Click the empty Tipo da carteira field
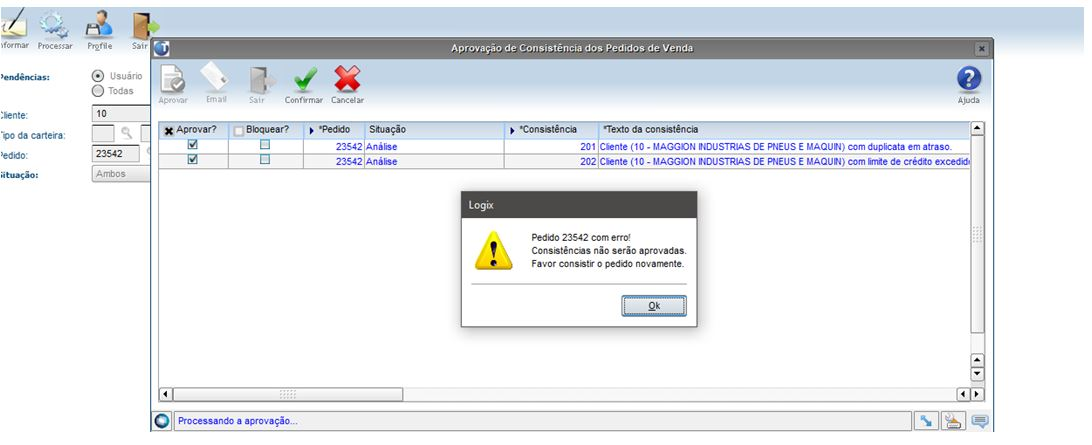The height and width of the screenshot is (445, 1092). (x=103, y=133)
